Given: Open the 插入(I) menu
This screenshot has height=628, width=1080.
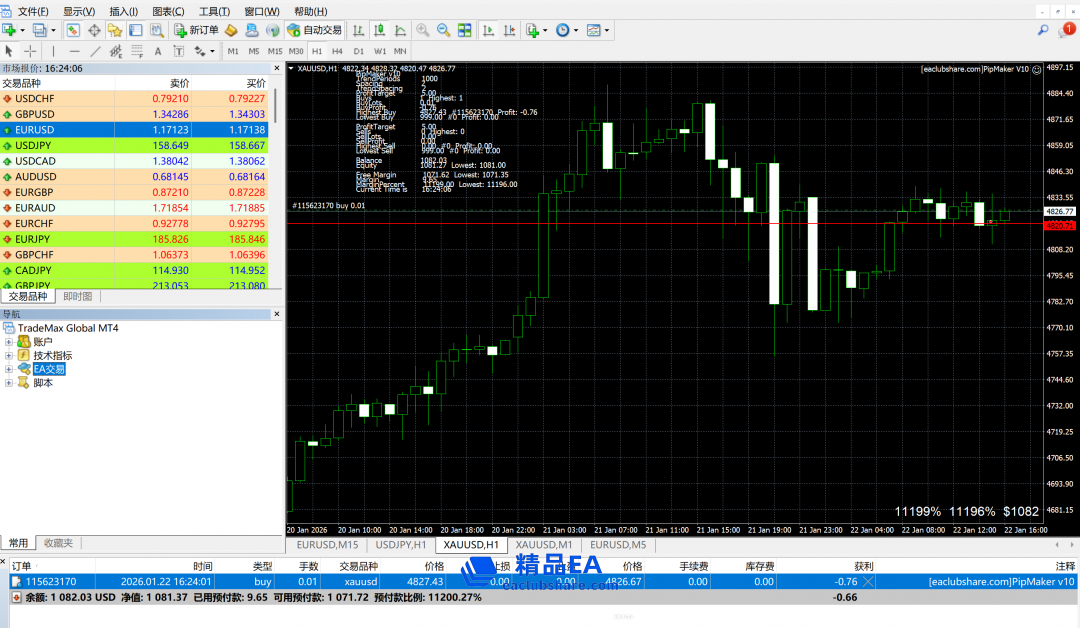Looking at the screenshot, I should click(x=123, y=11).
